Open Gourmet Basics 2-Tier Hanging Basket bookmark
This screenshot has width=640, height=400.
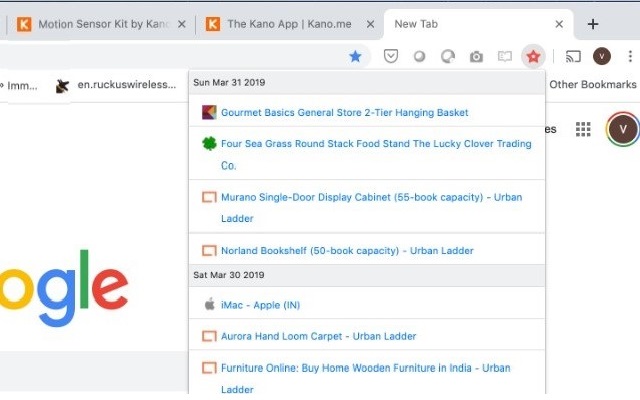344,113
